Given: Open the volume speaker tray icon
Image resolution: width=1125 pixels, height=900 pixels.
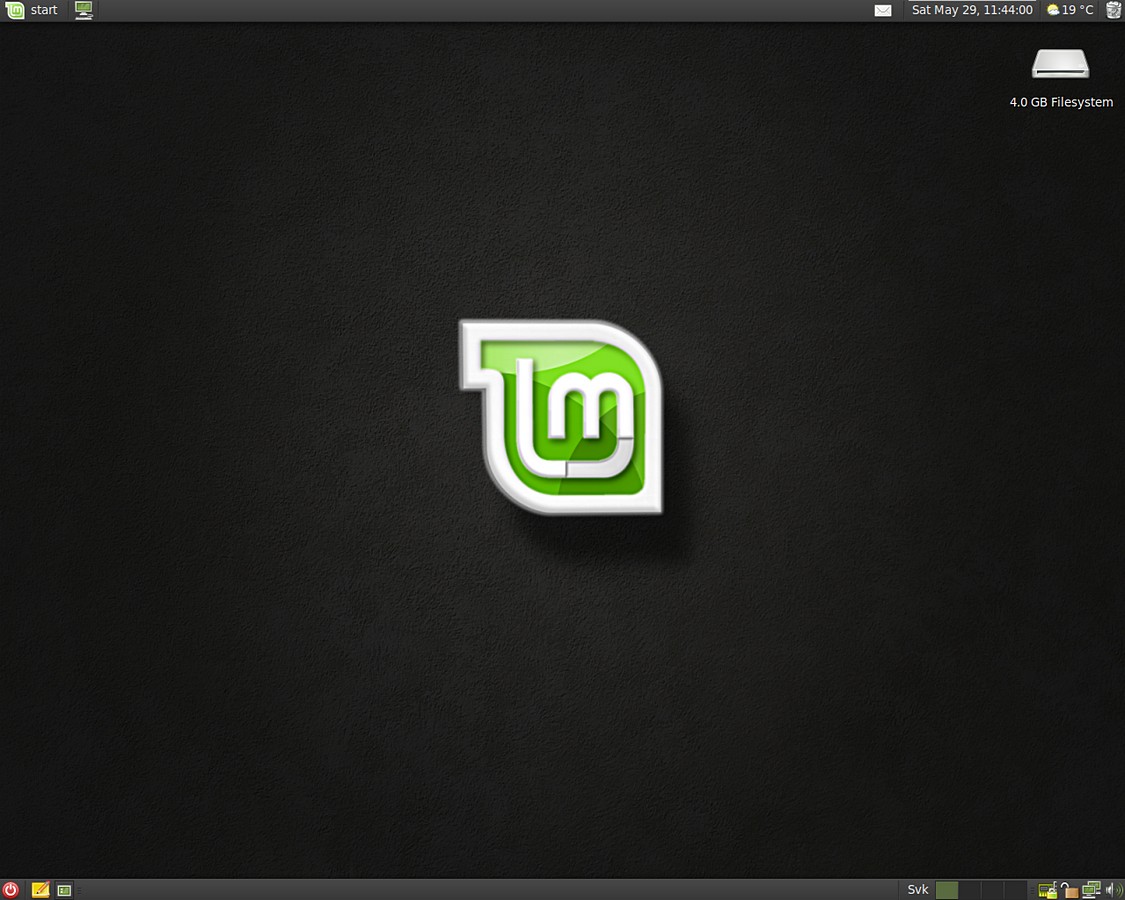Looking at the screenshot, I should [x=1114, y=890].
